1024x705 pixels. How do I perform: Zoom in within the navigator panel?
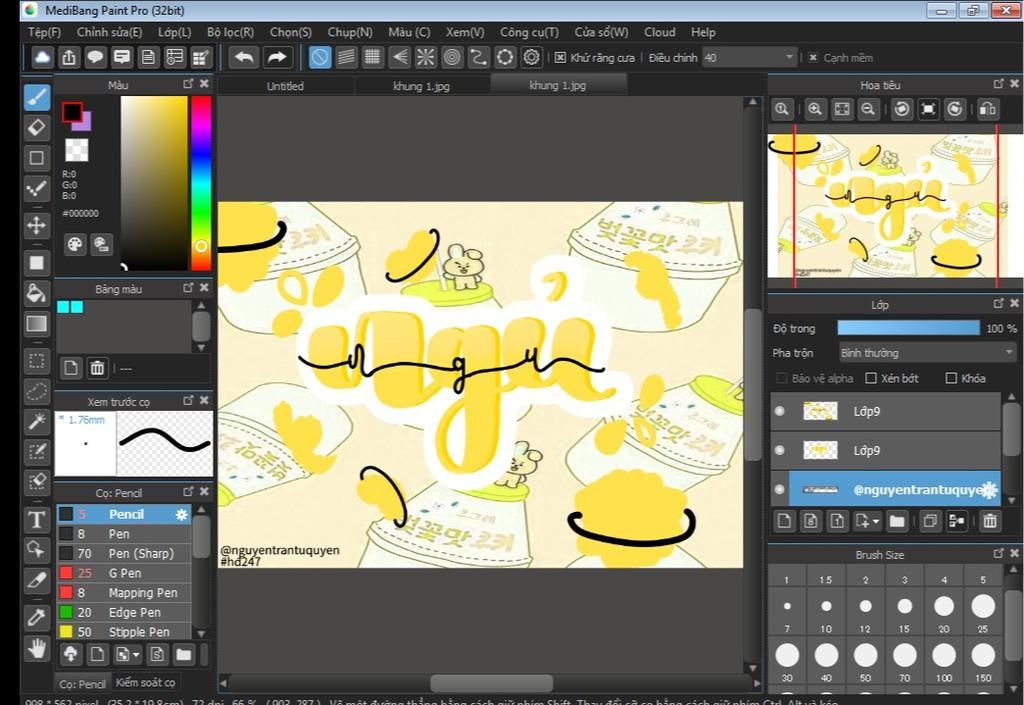(814, 109)
